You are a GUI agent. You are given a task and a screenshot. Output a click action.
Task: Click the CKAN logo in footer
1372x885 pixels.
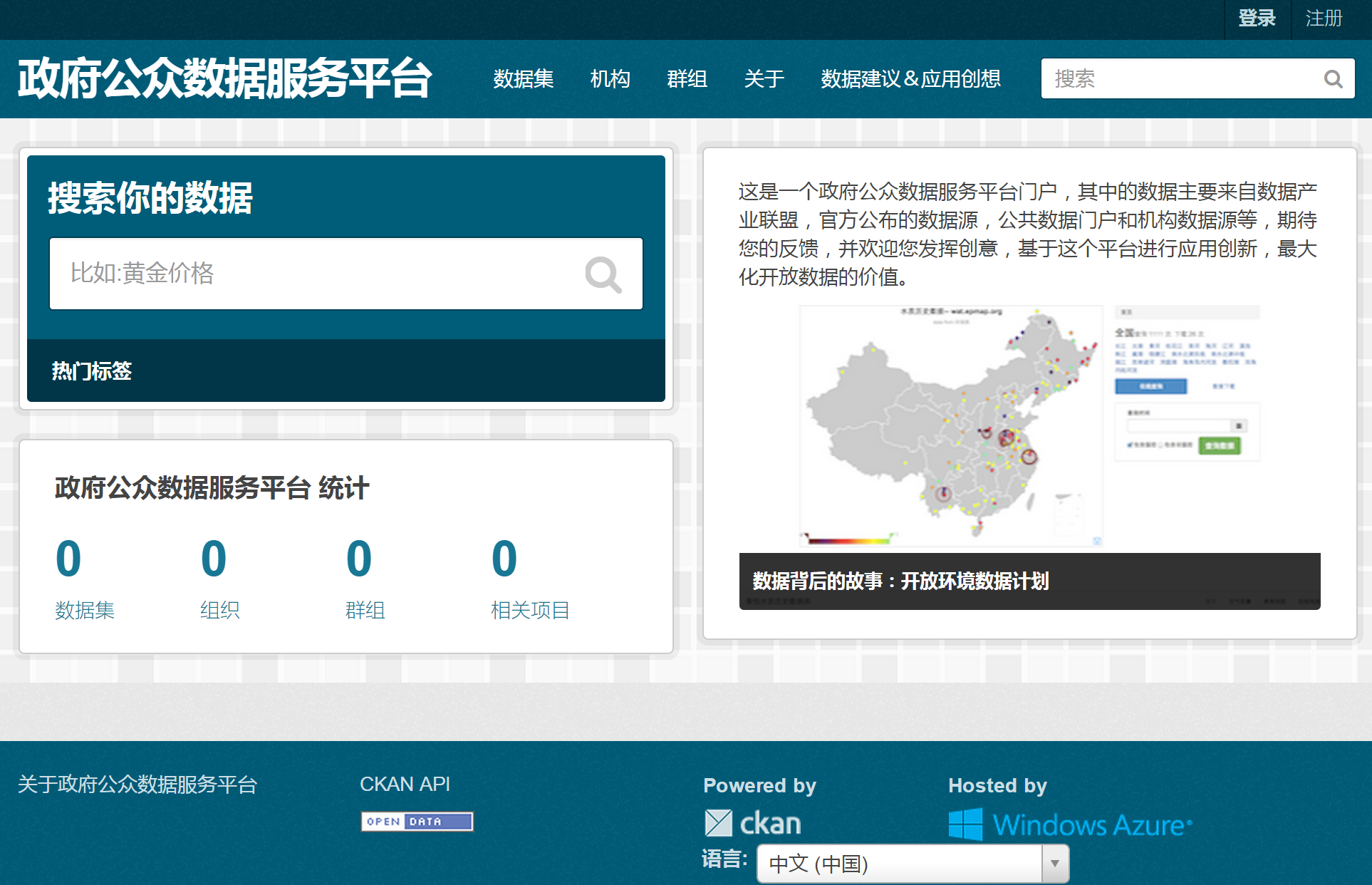coord(753,824)
